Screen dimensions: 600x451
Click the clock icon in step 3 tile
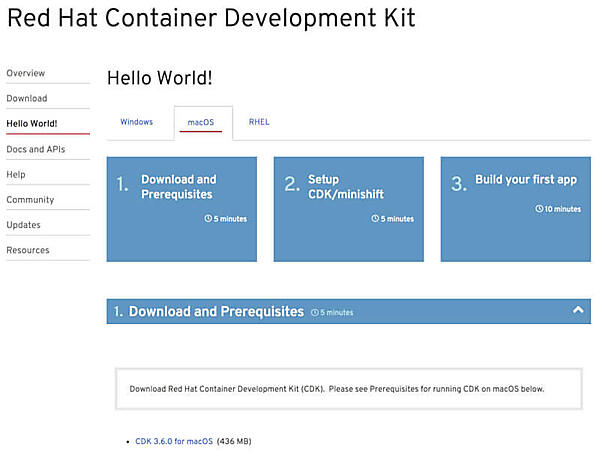pos(539,209)
